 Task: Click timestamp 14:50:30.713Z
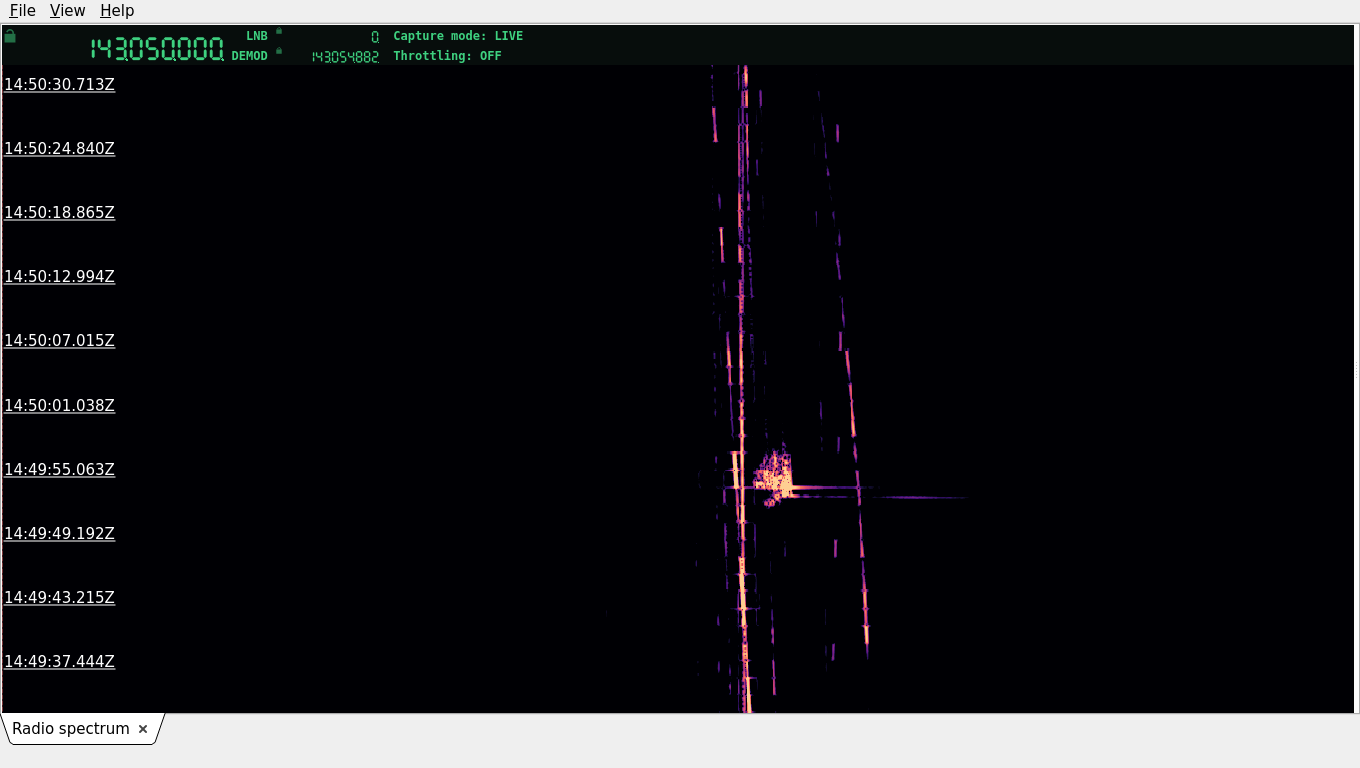pos(59,85)
